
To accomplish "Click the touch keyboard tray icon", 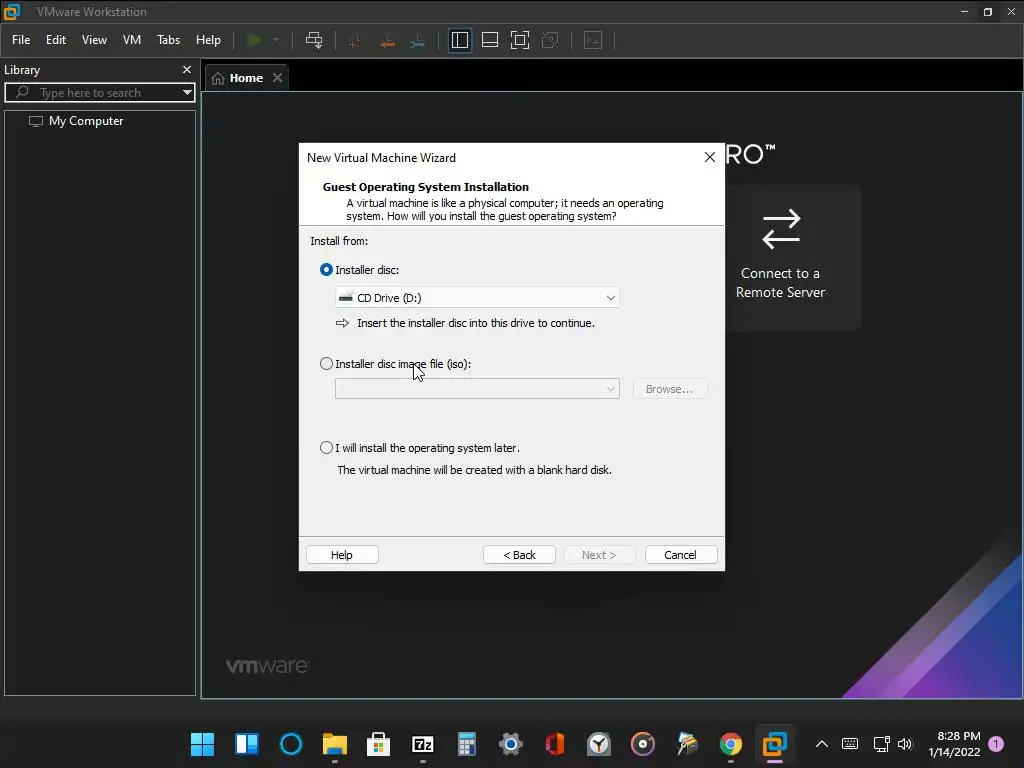I will tap(850, 744).
